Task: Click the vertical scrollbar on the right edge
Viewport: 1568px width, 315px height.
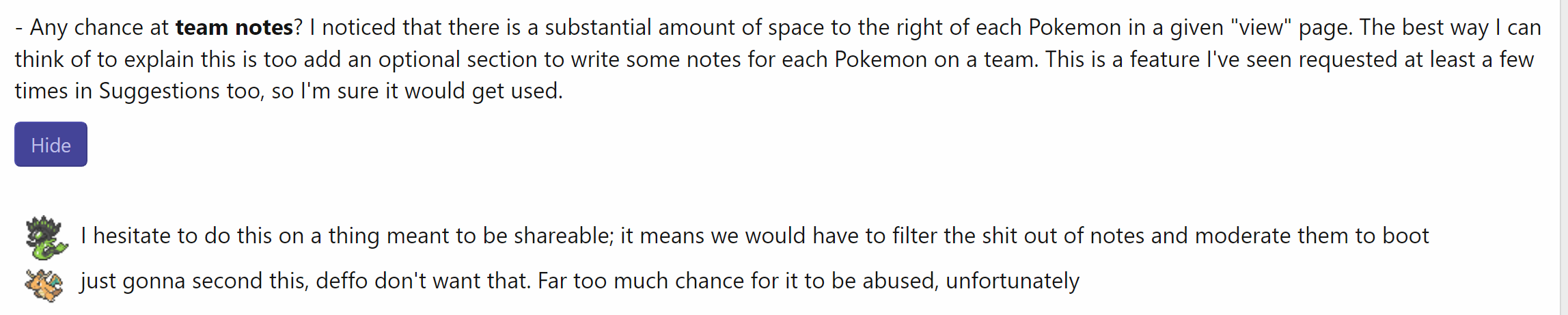Action: click(1563, 157)
